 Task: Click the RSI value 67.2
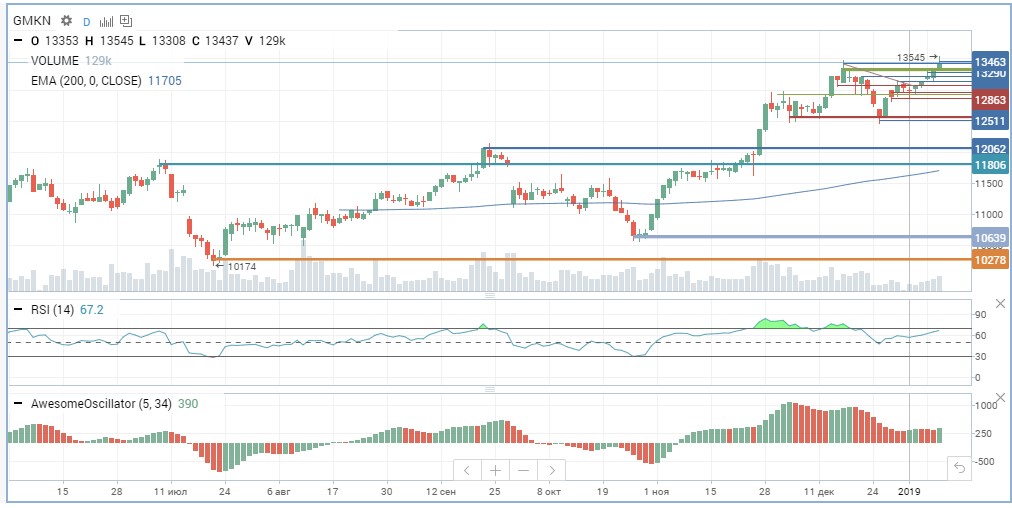tap(91, 310)
